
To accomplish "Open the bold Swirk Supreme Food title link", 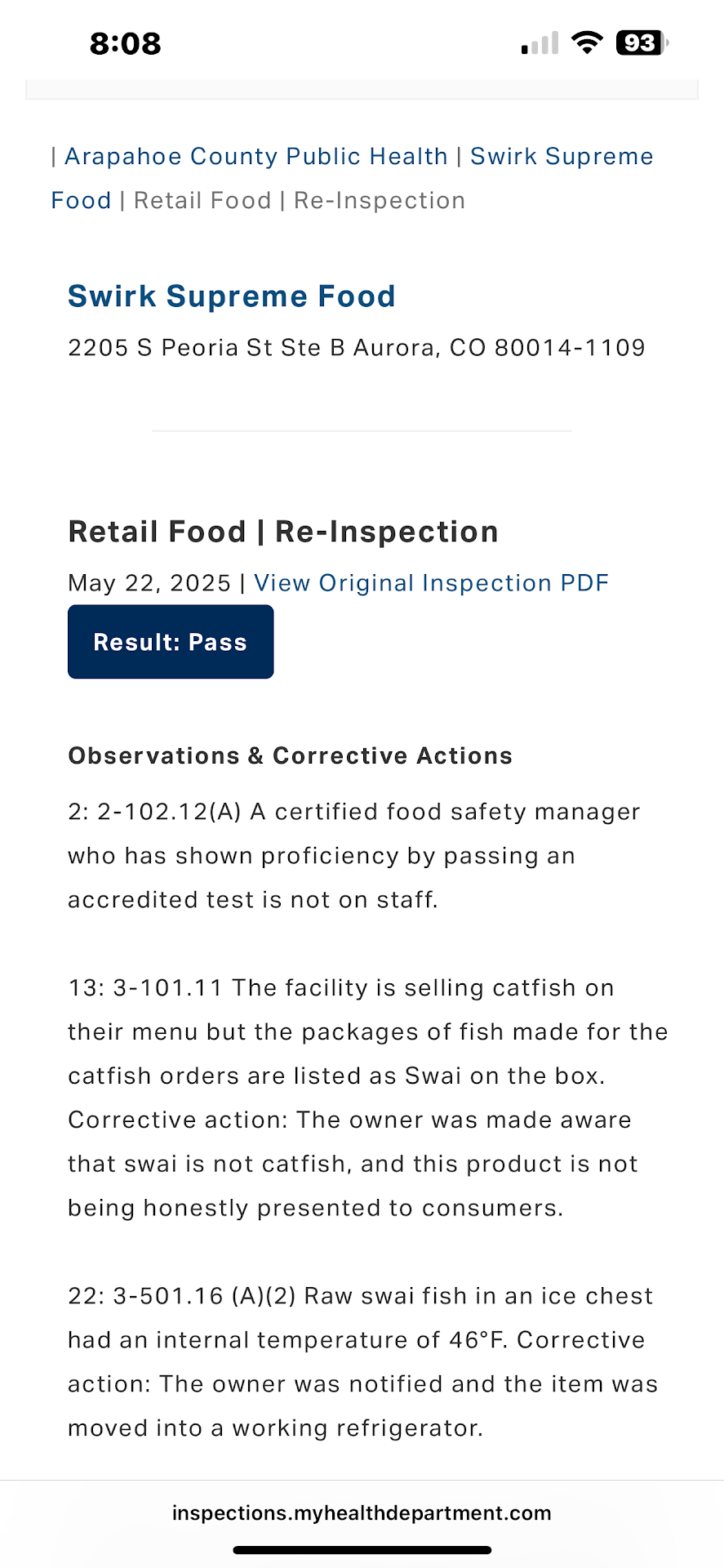I will click(232, 296).
